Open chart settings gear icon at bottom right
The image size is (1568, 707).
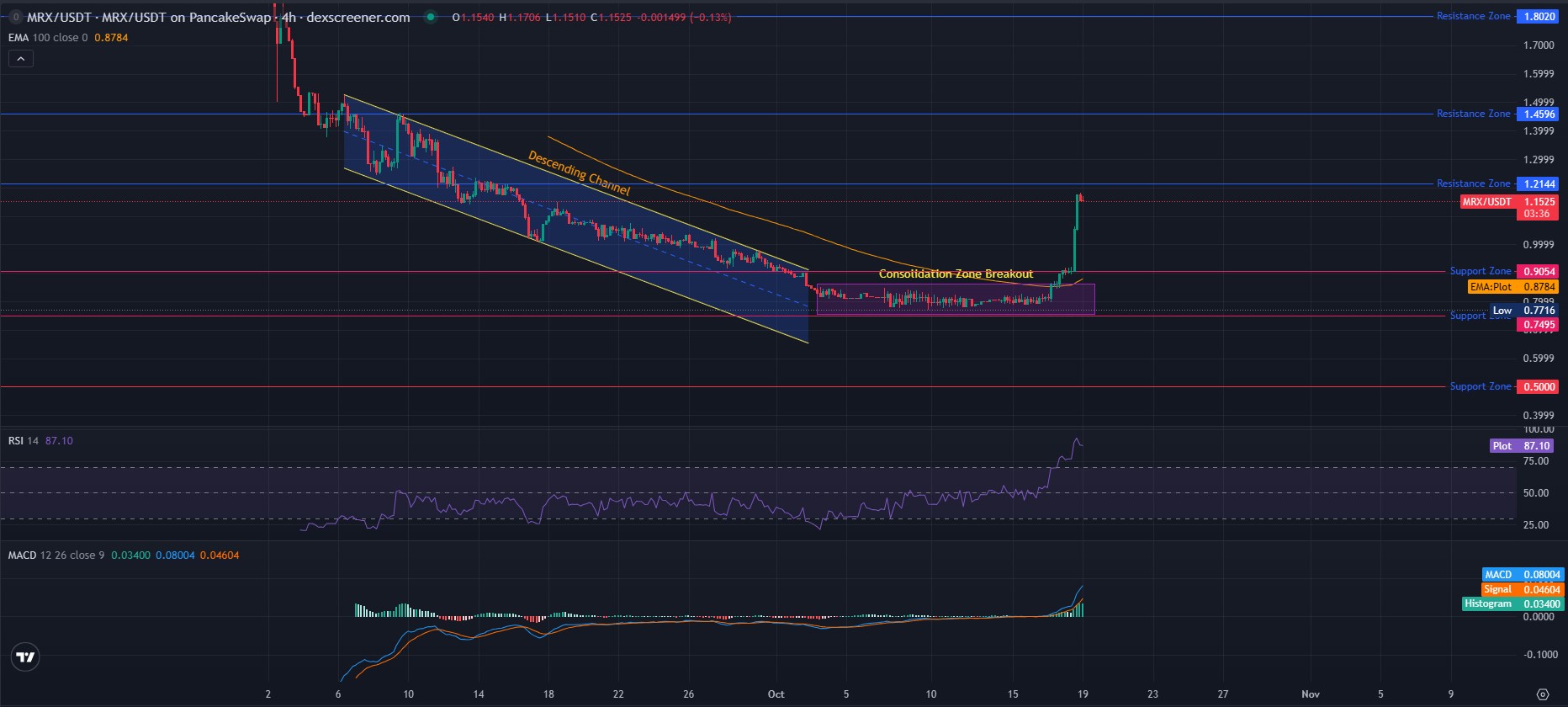[1542, 694]
